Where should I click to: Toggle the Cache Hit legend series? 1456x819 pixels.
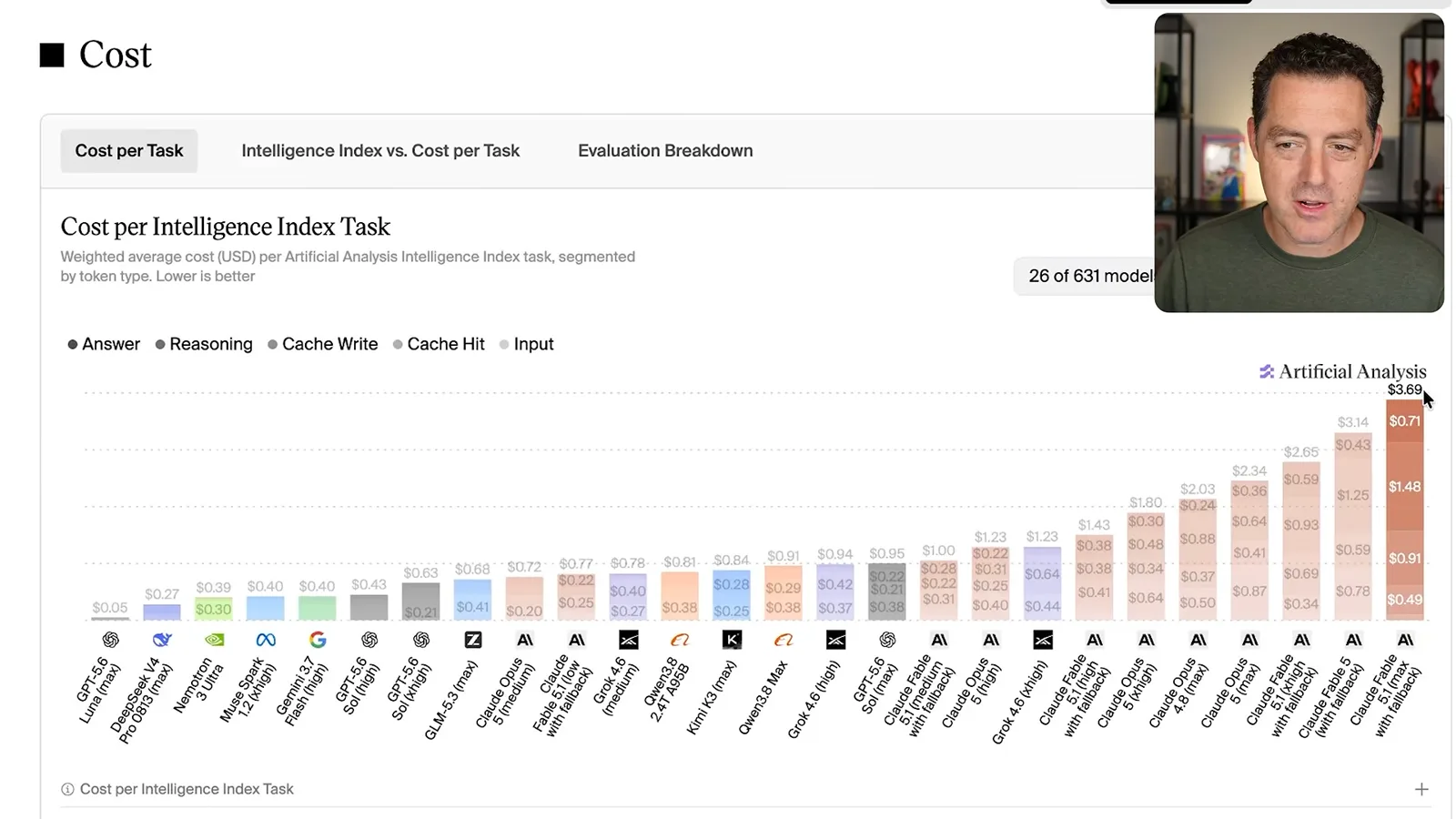coord(439,344)
